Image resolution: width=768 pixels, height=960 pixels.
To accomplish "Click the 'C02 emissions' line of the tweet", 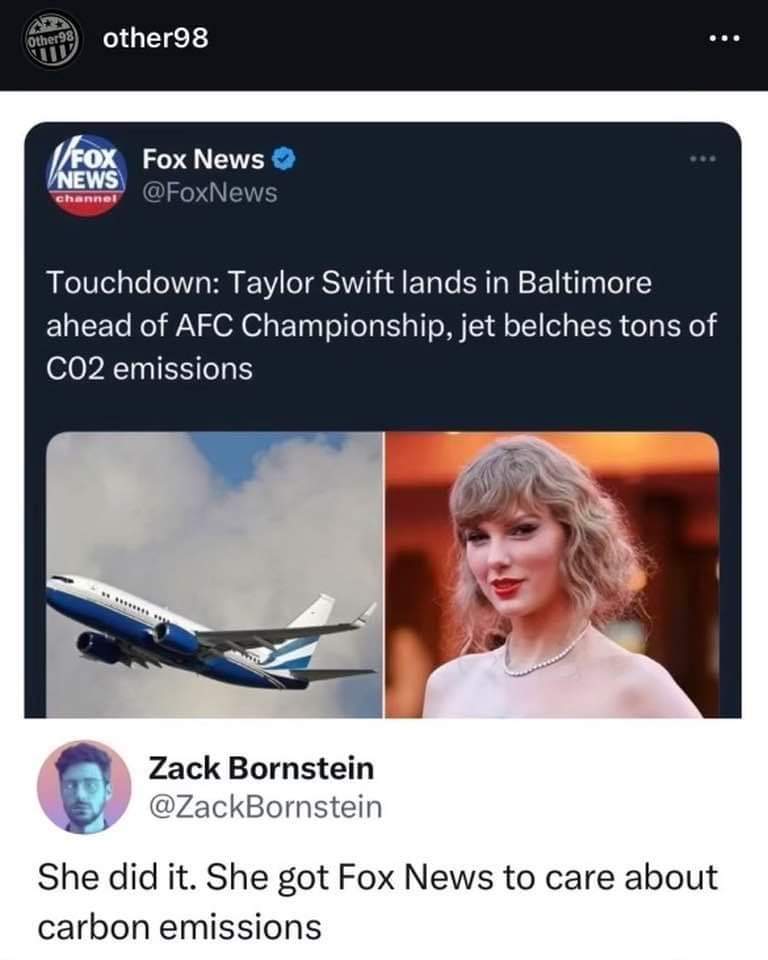I will pyautogui.click(x=149, y=369).
